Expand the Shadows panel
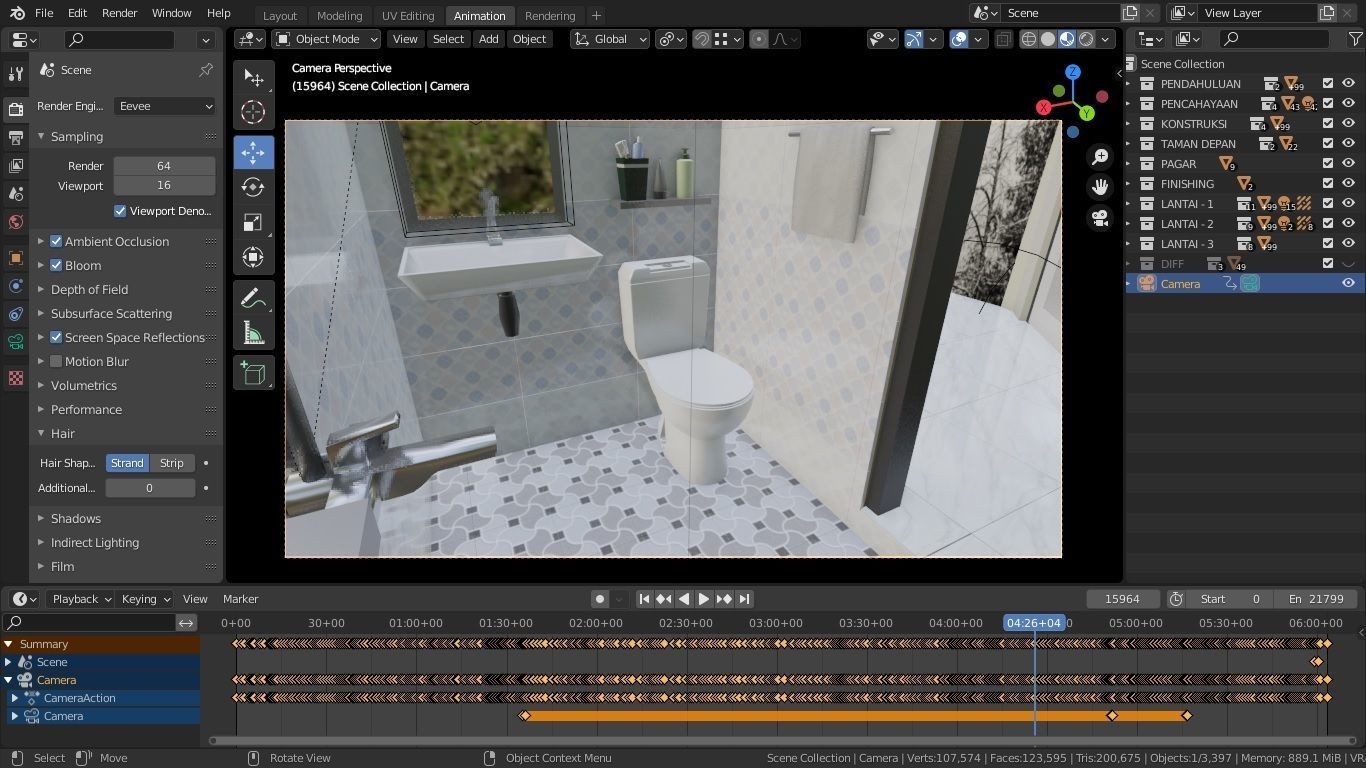Viewport: 1366px width, 768px height. click(76, 518)
